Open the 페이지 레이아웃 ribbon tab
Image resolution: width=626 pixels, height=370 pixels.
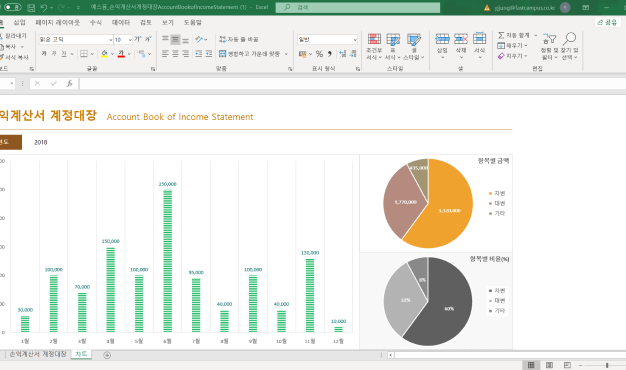click(x=57, y=22)
